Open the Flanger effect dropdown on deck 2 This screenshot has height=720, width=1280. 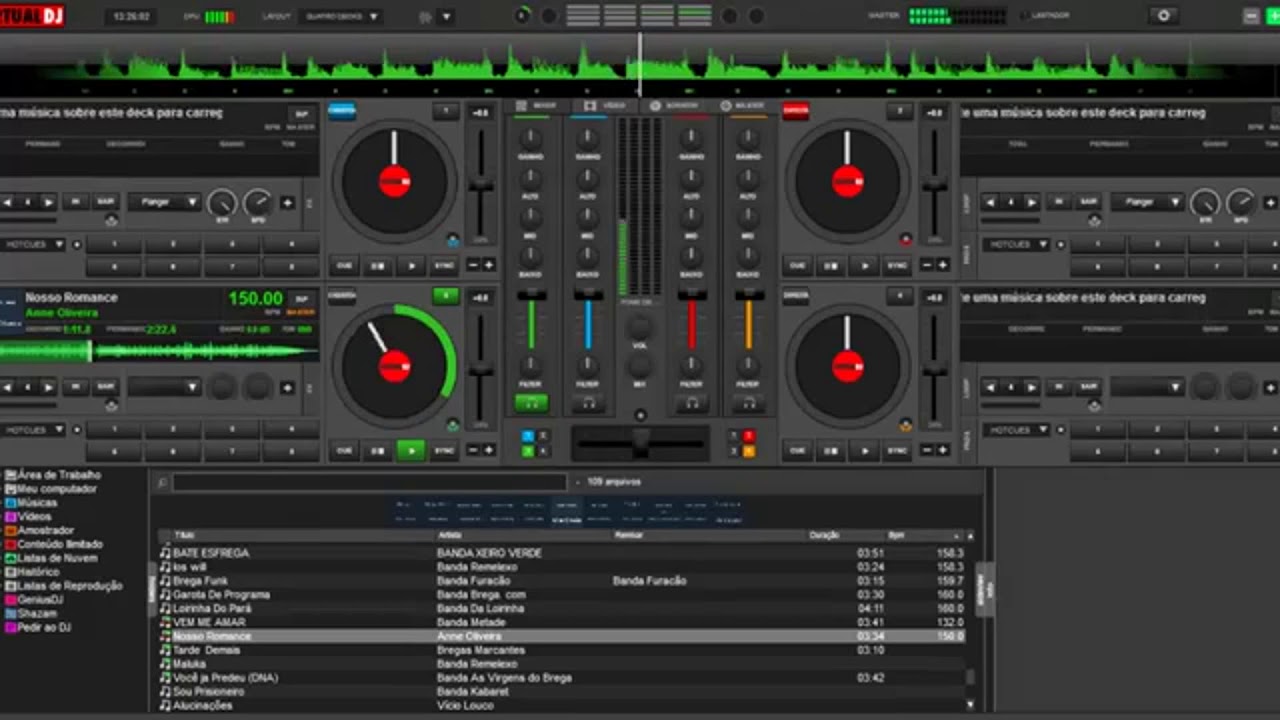tap(1148, 202)
